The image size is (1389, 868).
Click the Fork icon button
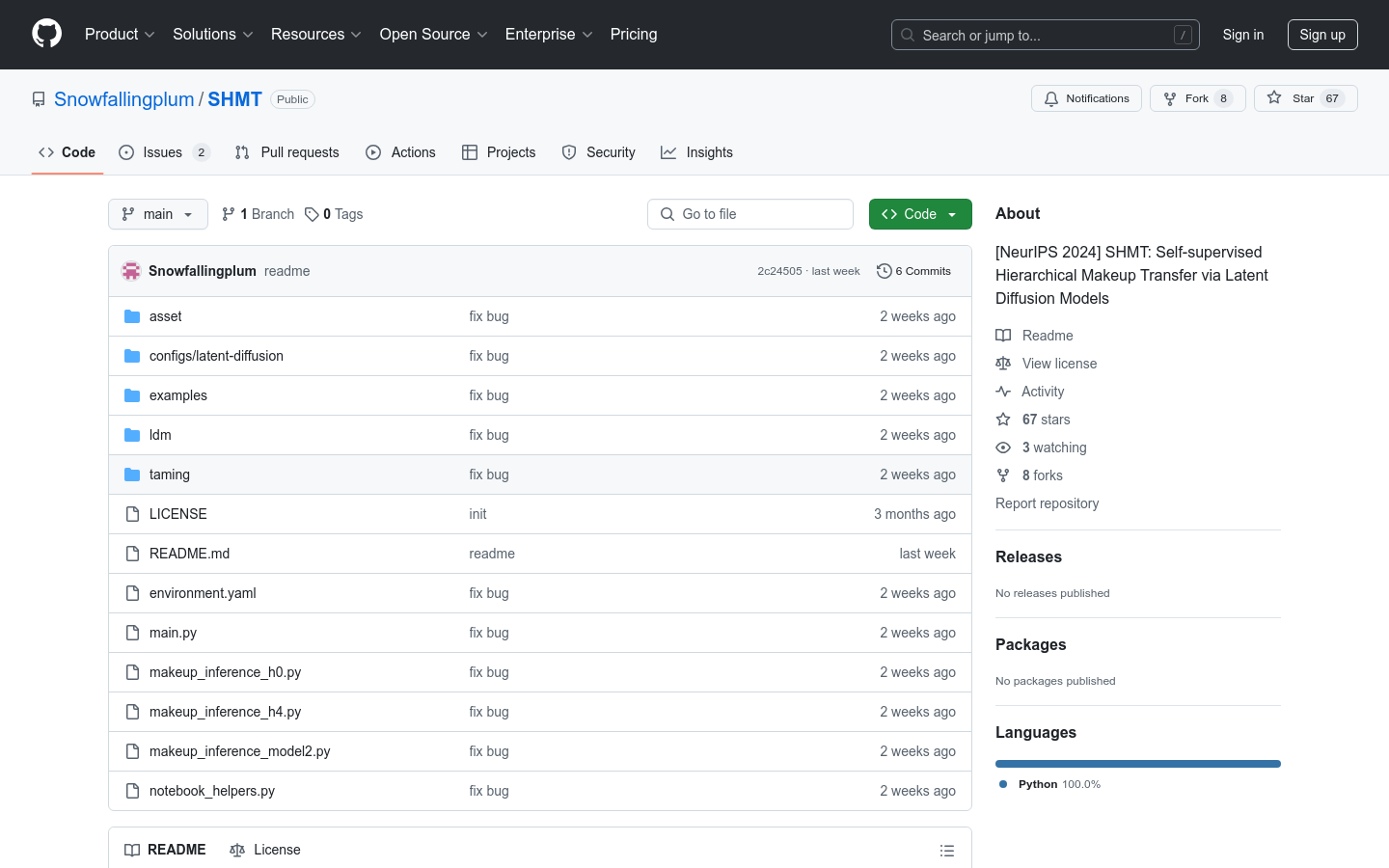point(1198,98)
